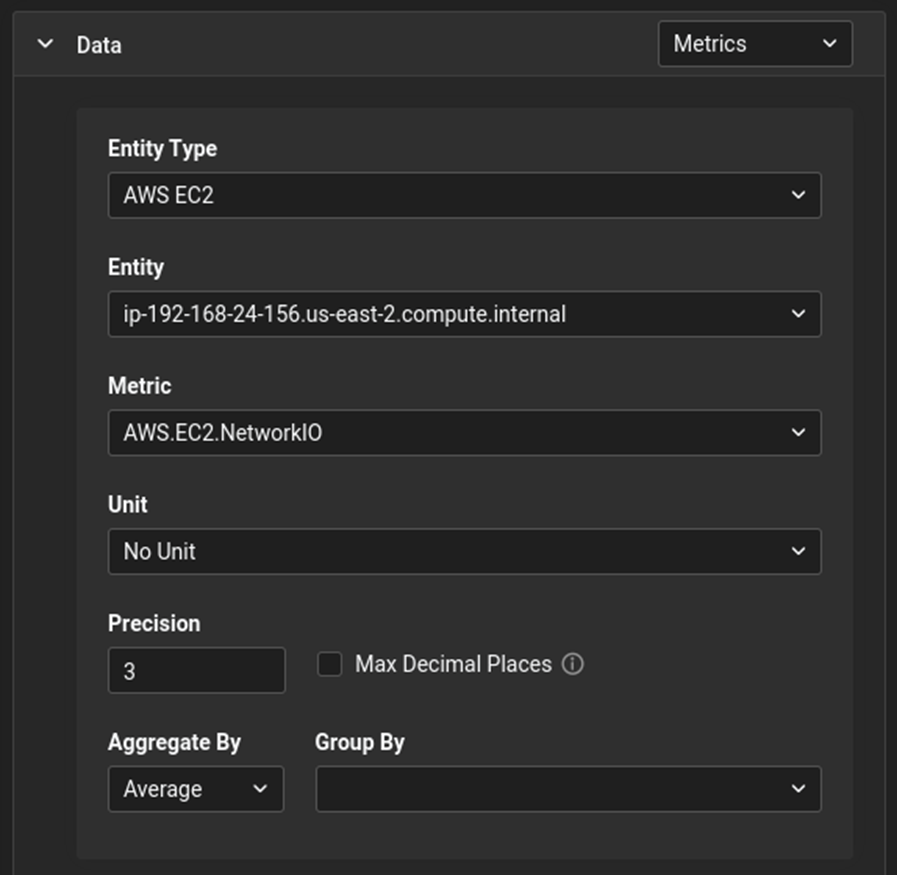Open the ip-192-168-24-156 entity dropdown
Viewport: 897px width, 875px height.
pos(450,314)
